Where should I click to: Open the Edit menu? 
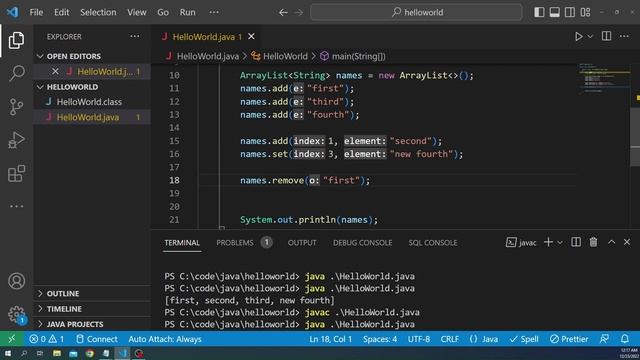[x=62, y=12]
